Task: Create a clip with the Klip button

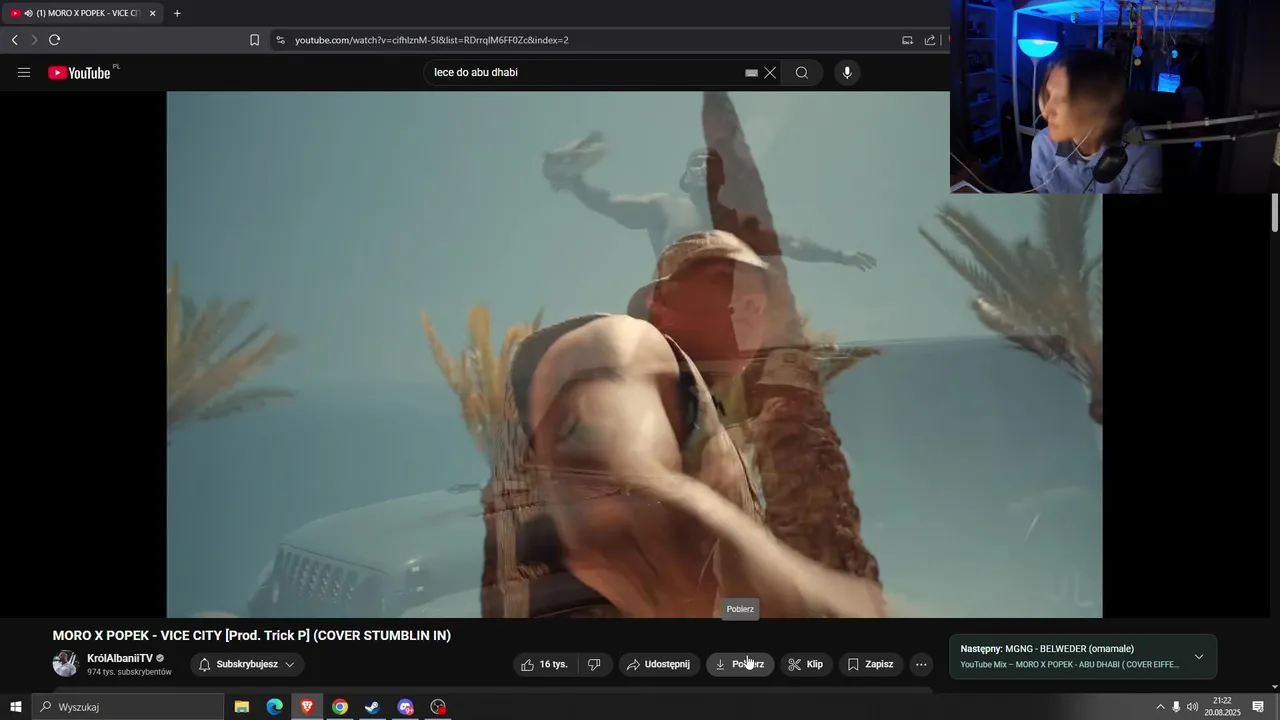Action: point(805,664)
